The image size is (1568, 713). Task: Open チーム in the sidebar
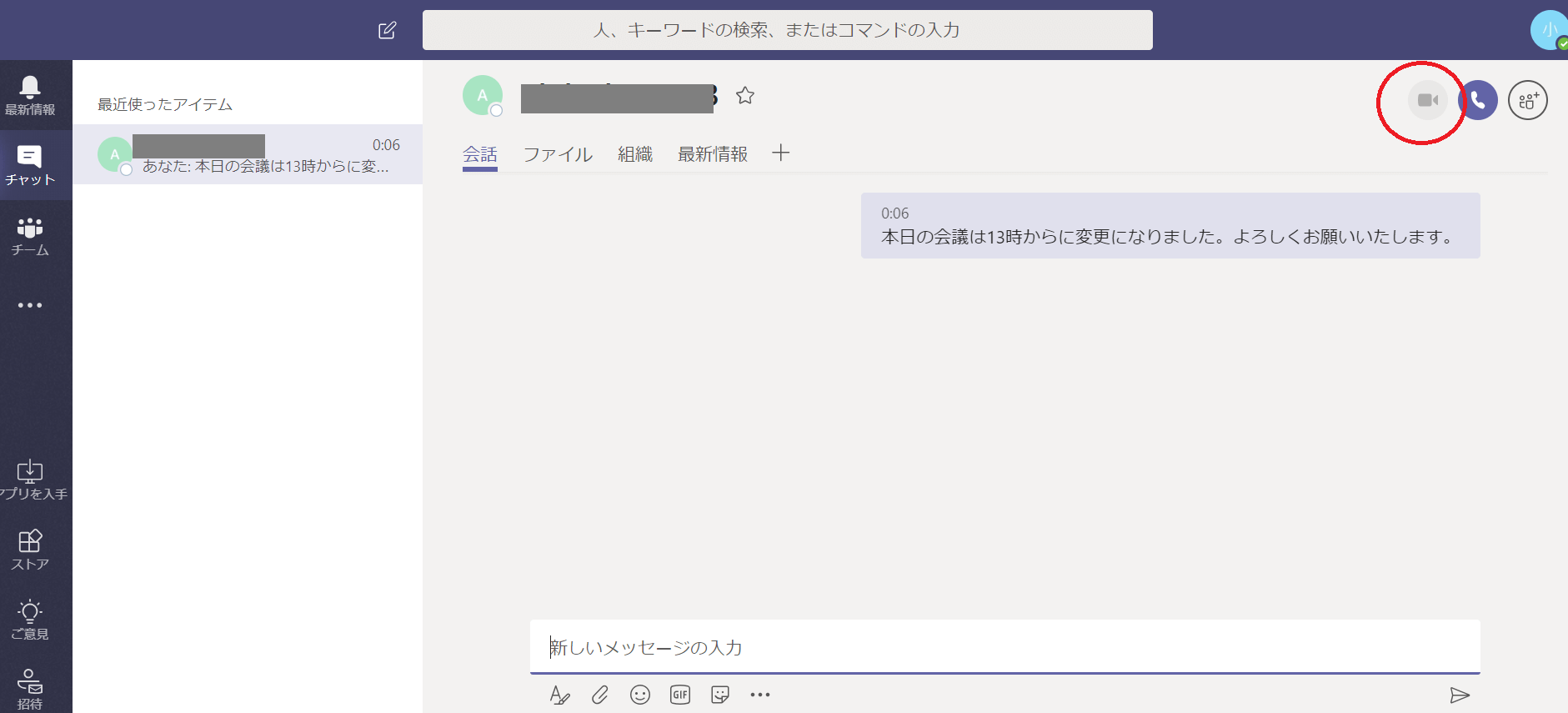pos(30,236)
